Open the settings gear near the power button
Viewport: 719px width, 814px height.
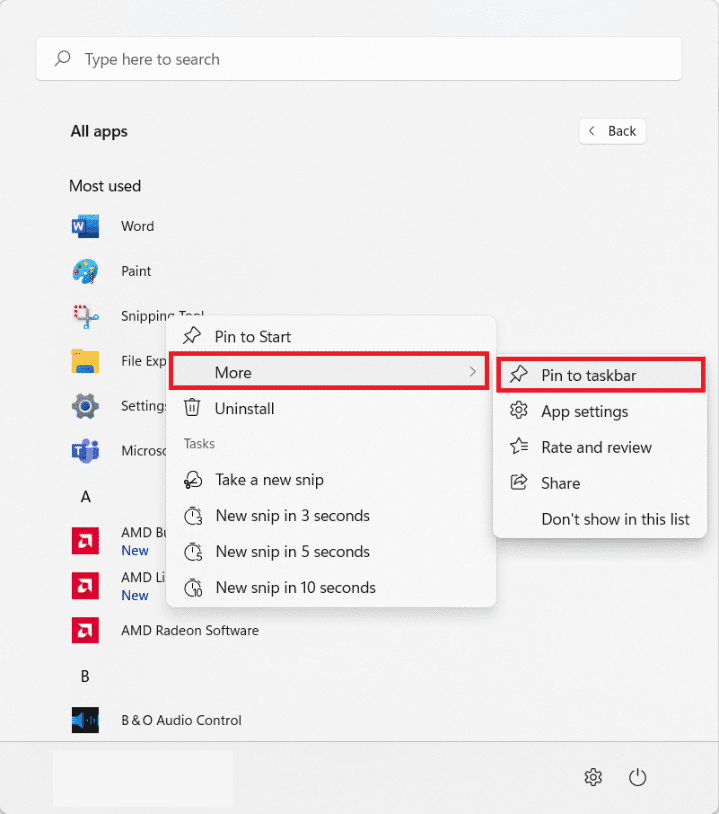tap(593, 777)
